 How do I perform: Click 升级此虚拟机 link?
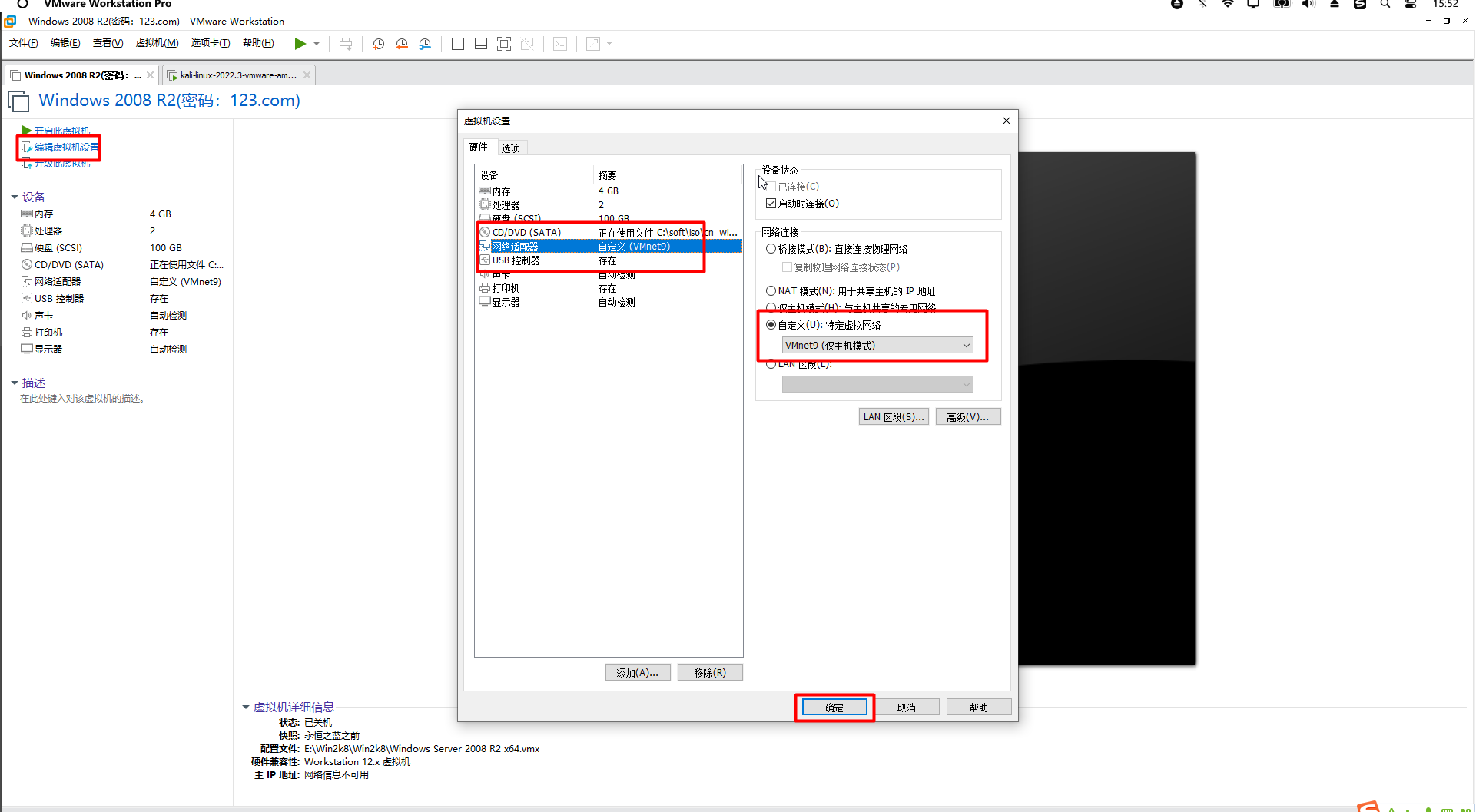click(56, 164)
